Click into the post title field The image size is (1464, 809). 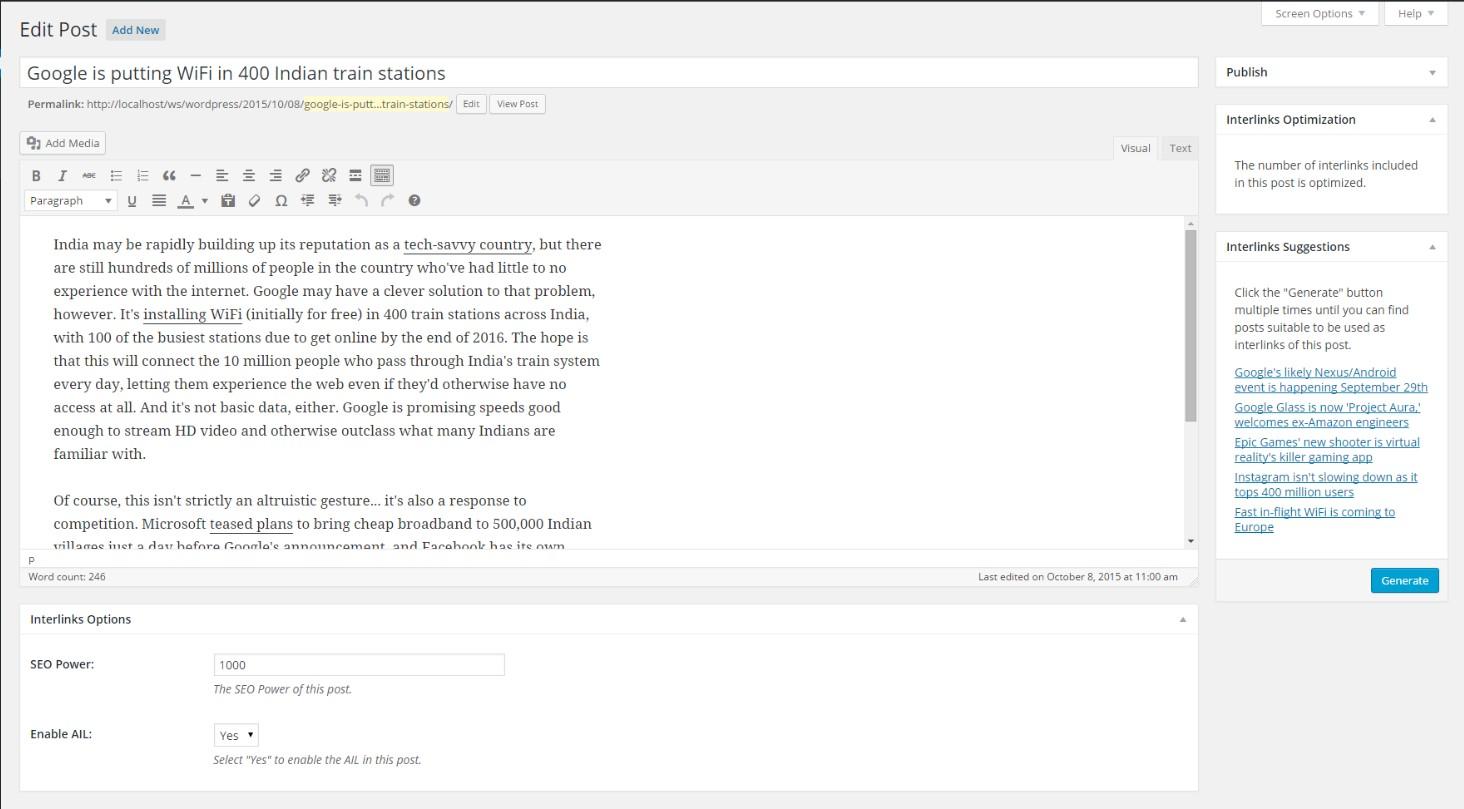(x=608, y=73)
